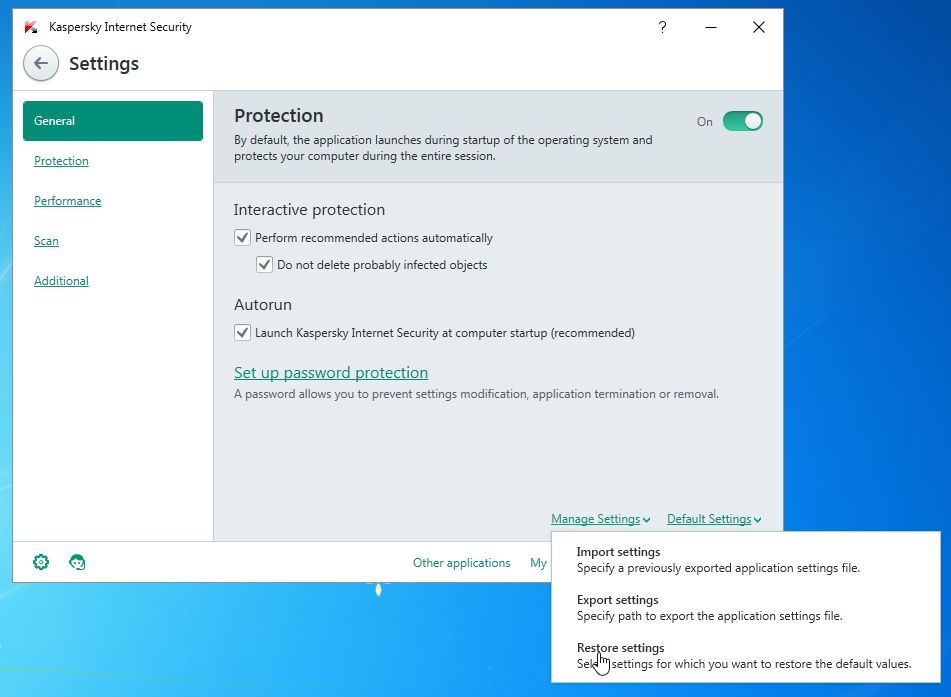Turn off the Protection On switch

click(x=742, y=121)
